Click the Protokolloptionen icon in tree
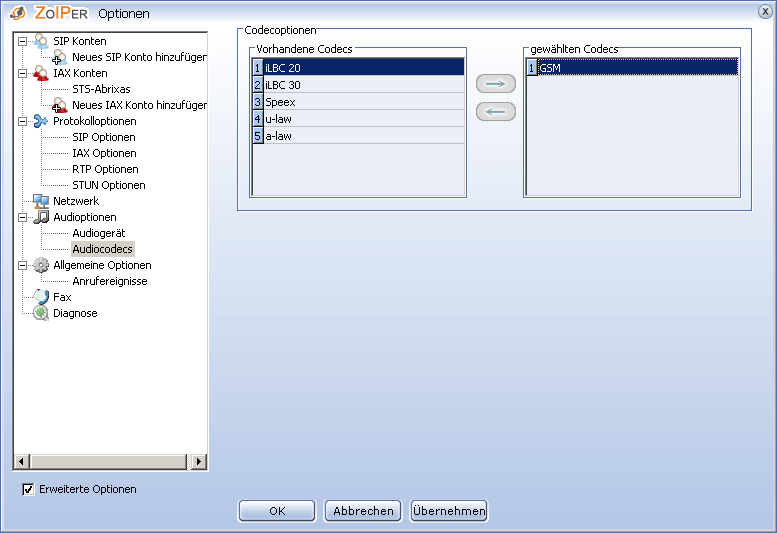The width and height of the screenshot is (777, 533). [x=41, y=121]
